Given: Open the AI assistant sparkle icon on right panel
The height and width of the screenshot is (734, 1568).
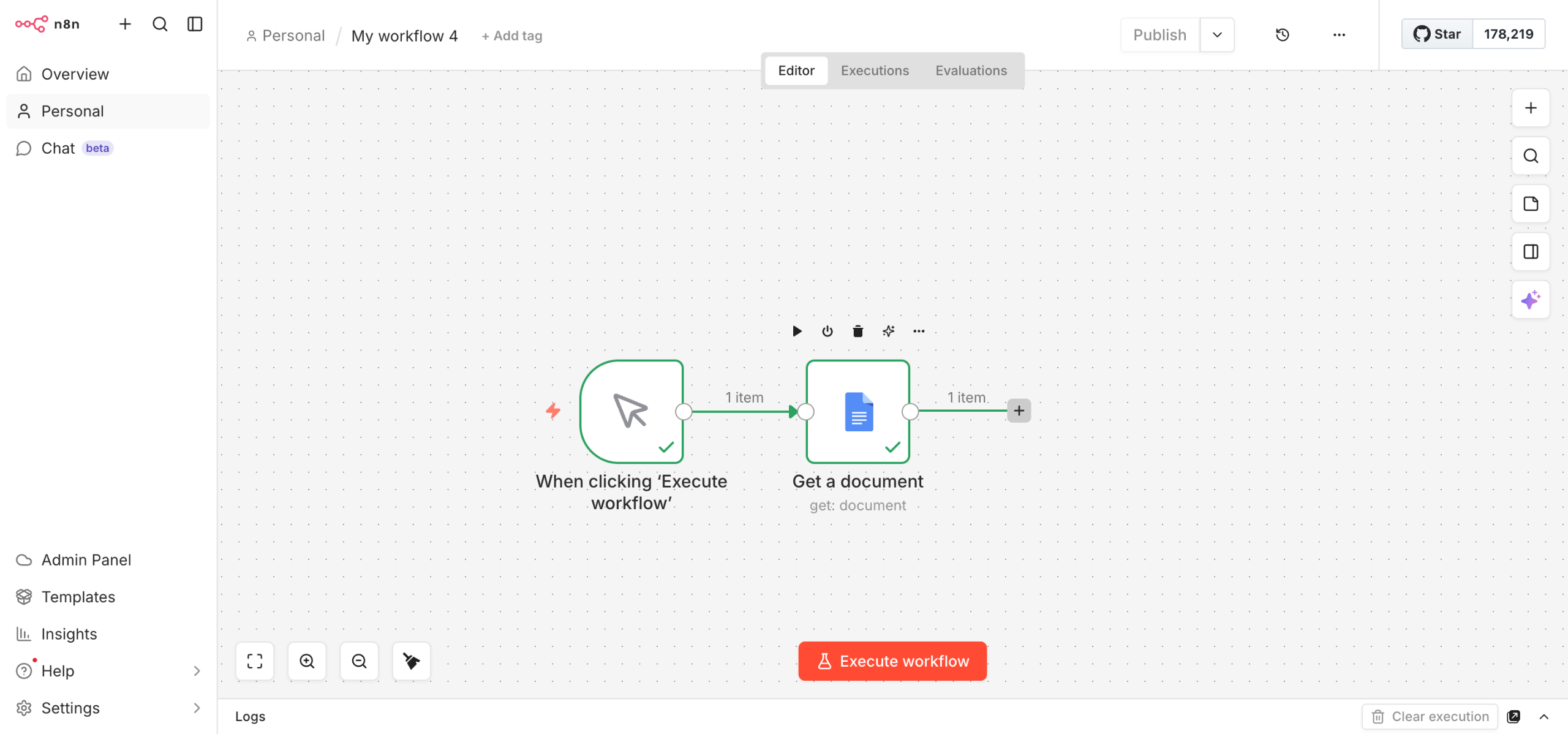Looking at the screenshot, I should tap(1530, 300).
